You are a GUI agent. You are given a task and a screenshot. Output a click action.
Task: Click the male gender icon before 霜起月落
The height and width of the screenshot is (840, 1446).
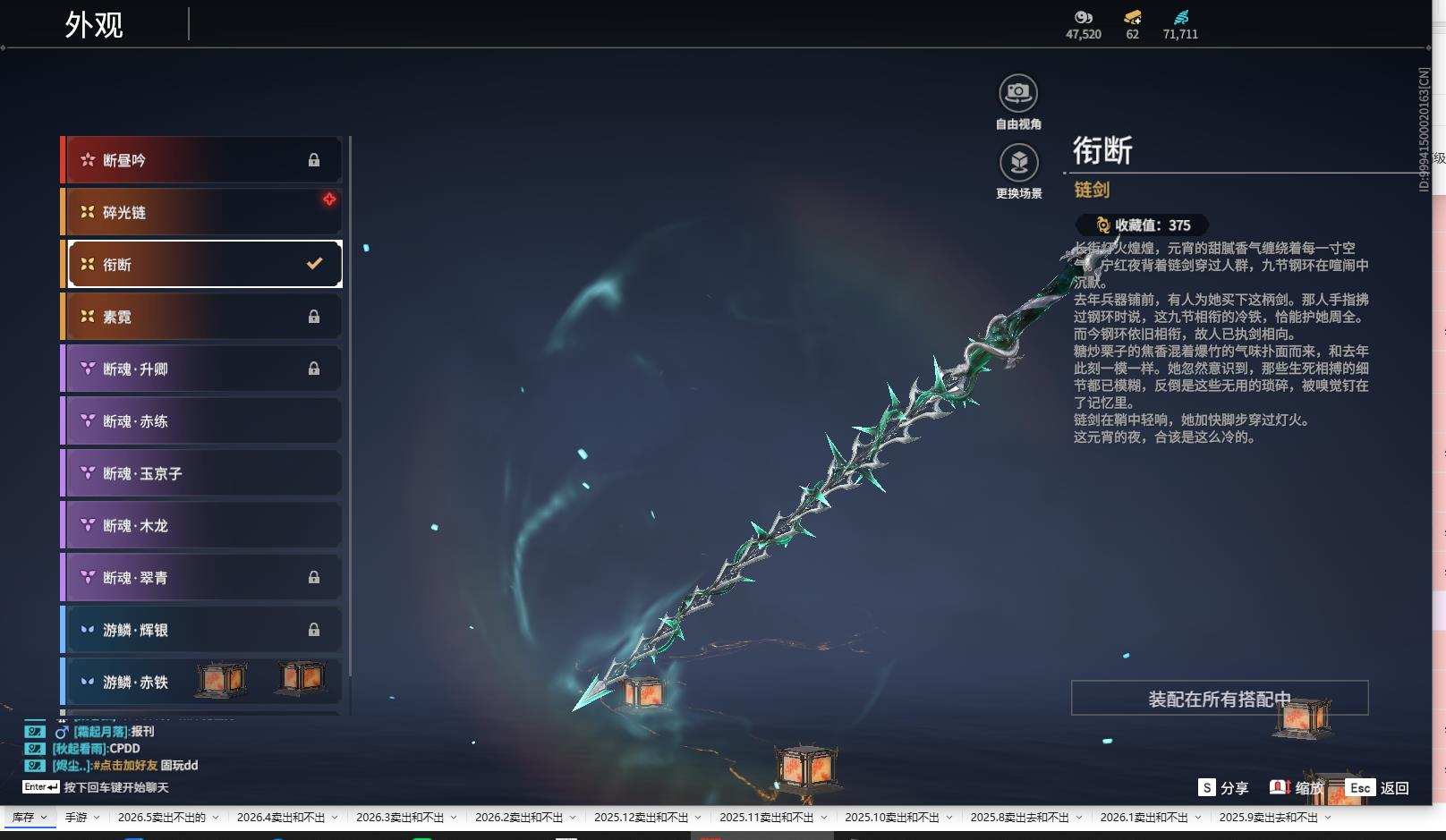pyautogui.click(x=62, y=732)
